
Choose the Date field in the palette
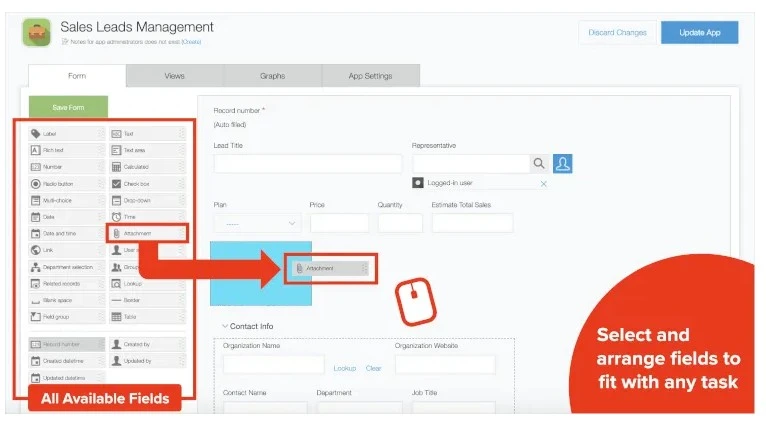[x=67, y=217]
